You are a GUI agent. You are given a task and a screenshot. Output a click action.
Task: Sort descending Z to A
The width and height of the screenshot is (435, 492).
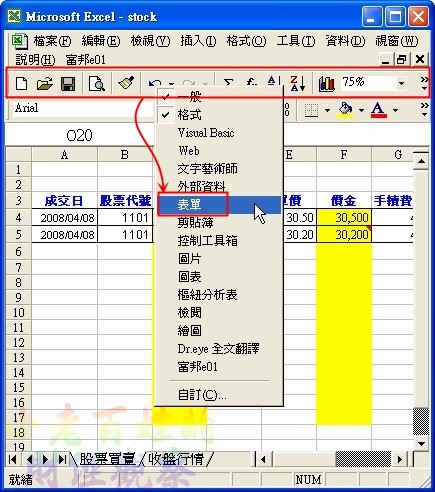tap(298, 83)
